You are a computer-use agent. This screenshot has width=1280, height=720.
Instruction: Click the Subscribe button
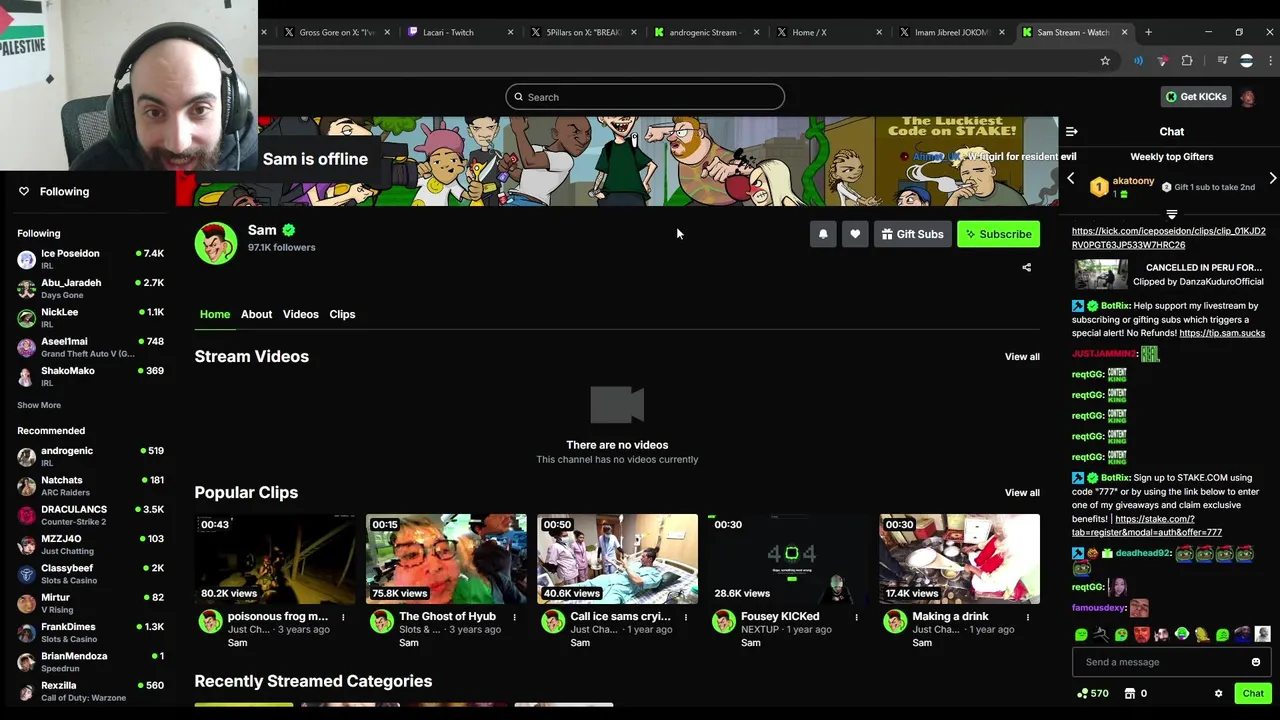point(998,234)
